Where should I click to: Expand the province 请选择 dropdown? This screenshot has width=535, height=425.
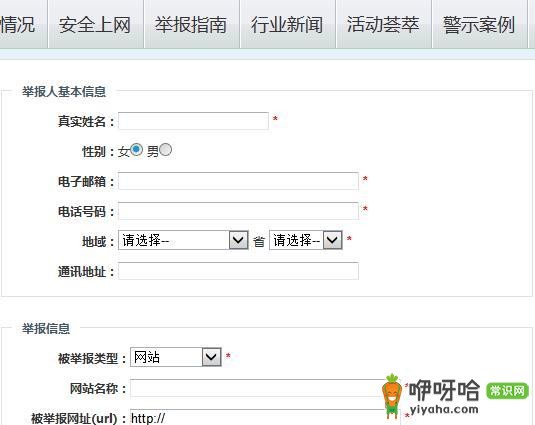(x=183, y=240)
